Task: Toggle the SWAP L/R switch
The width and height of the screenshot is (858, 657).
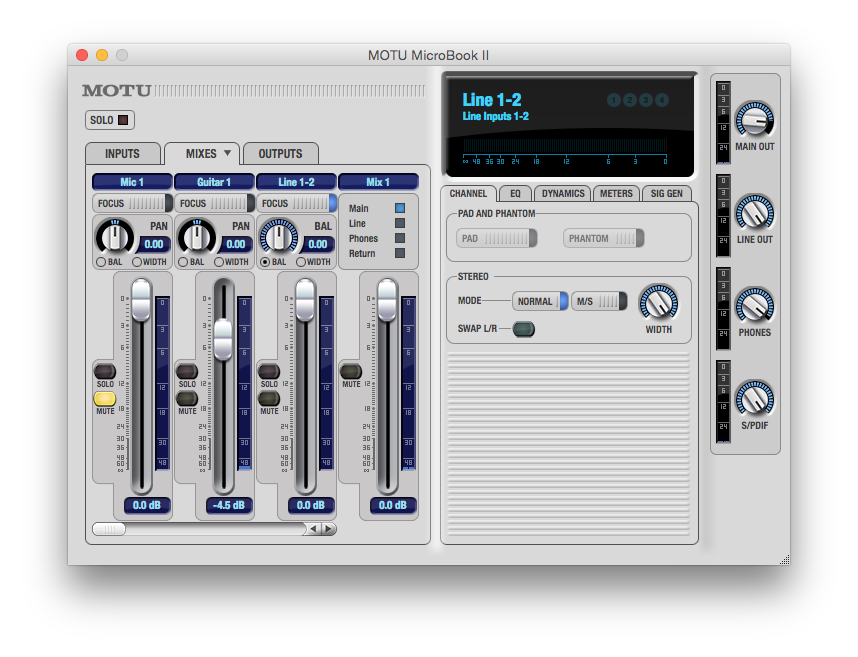Action: 524,329
